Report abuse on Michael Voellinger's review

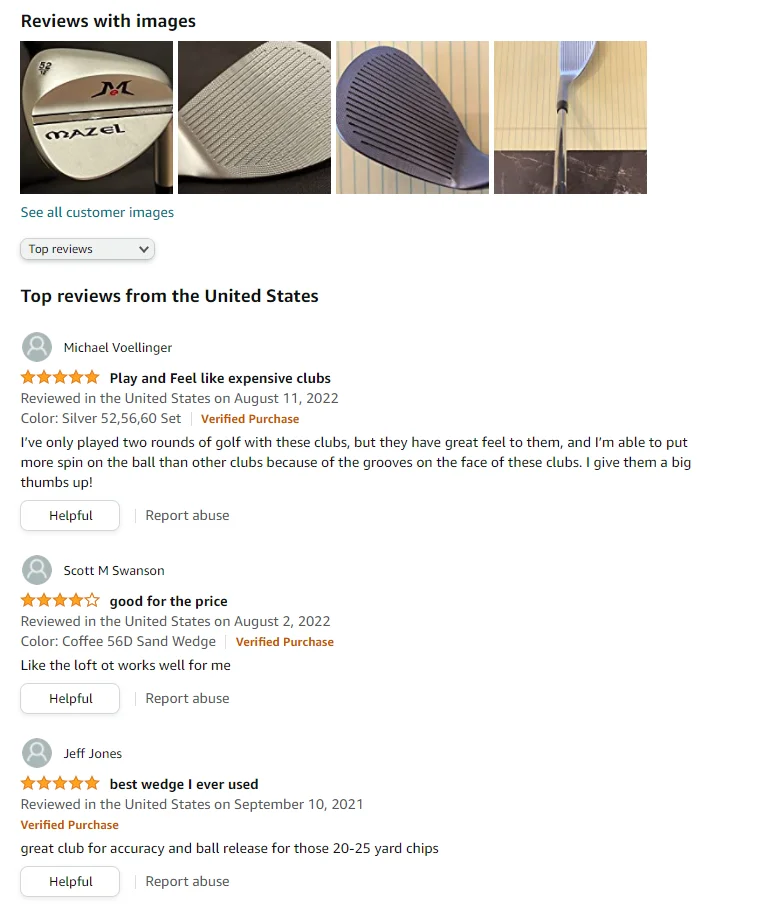187,516
